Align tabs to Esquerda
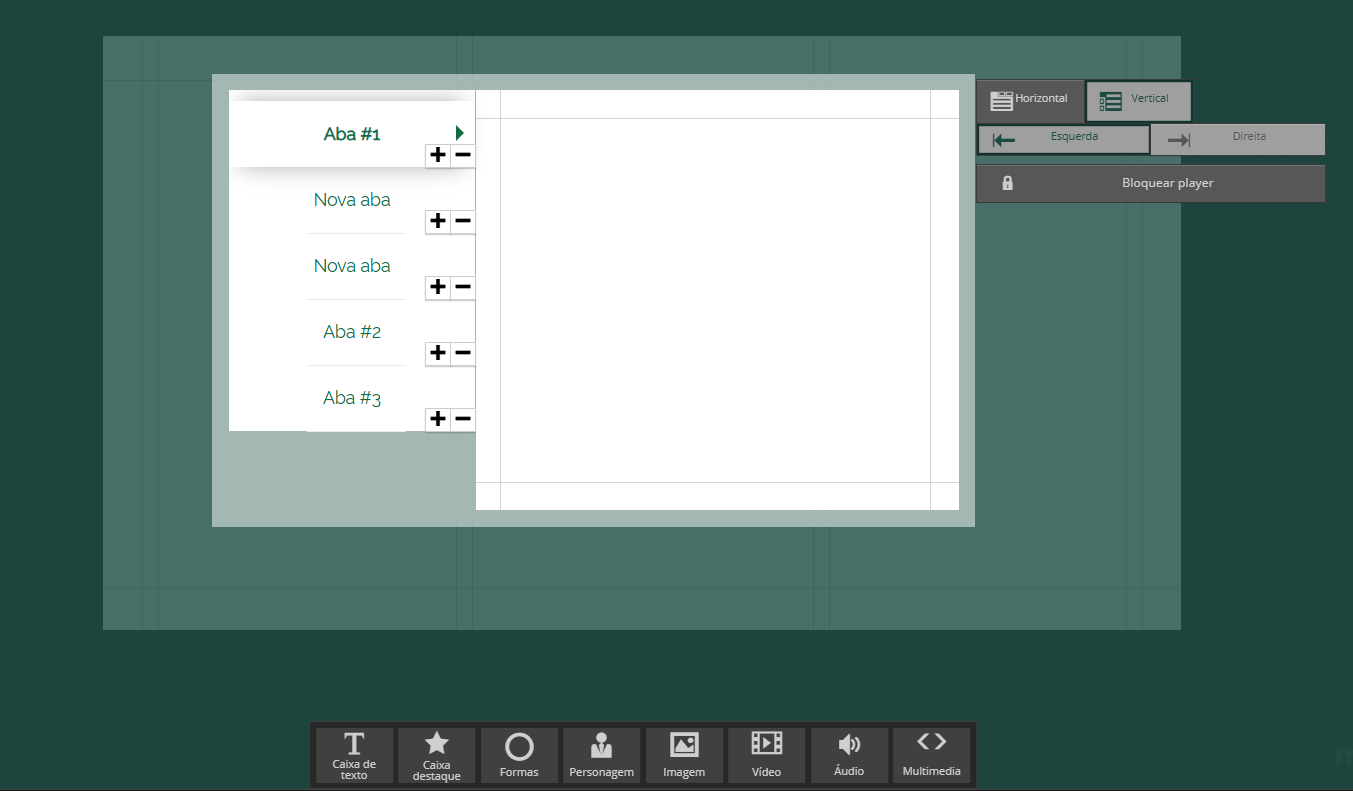The height and width of the screenshot is (791, 1353). (1063, 139)
